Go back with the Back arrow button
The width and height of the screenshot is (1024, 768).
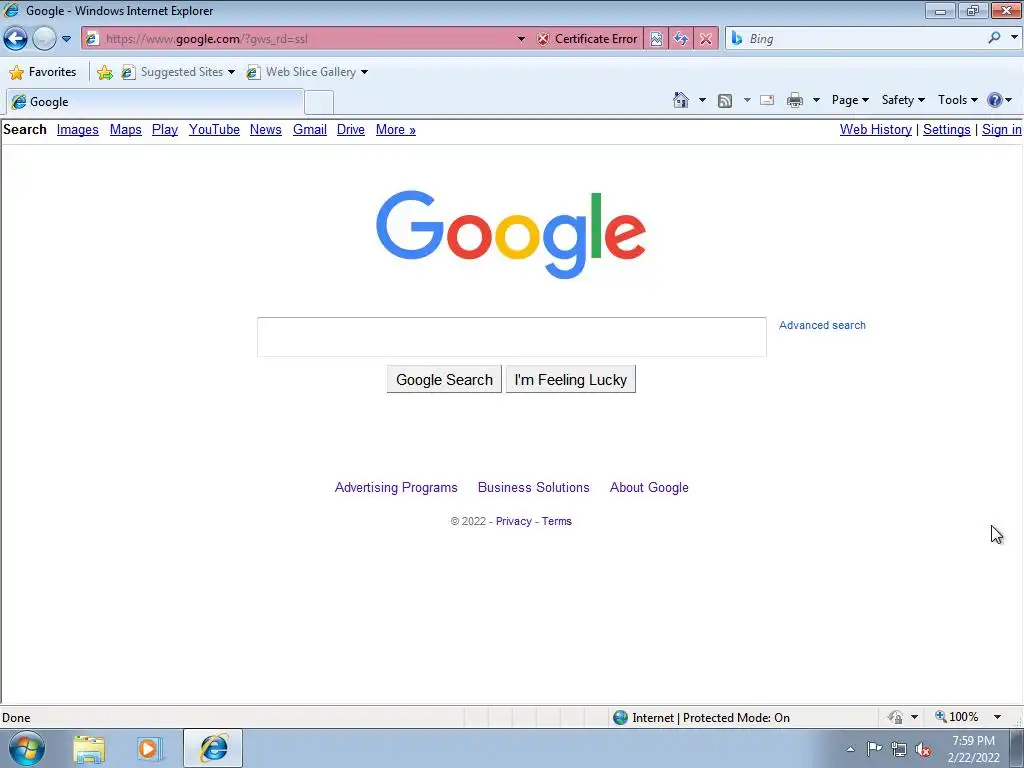[x=16, y=39]
